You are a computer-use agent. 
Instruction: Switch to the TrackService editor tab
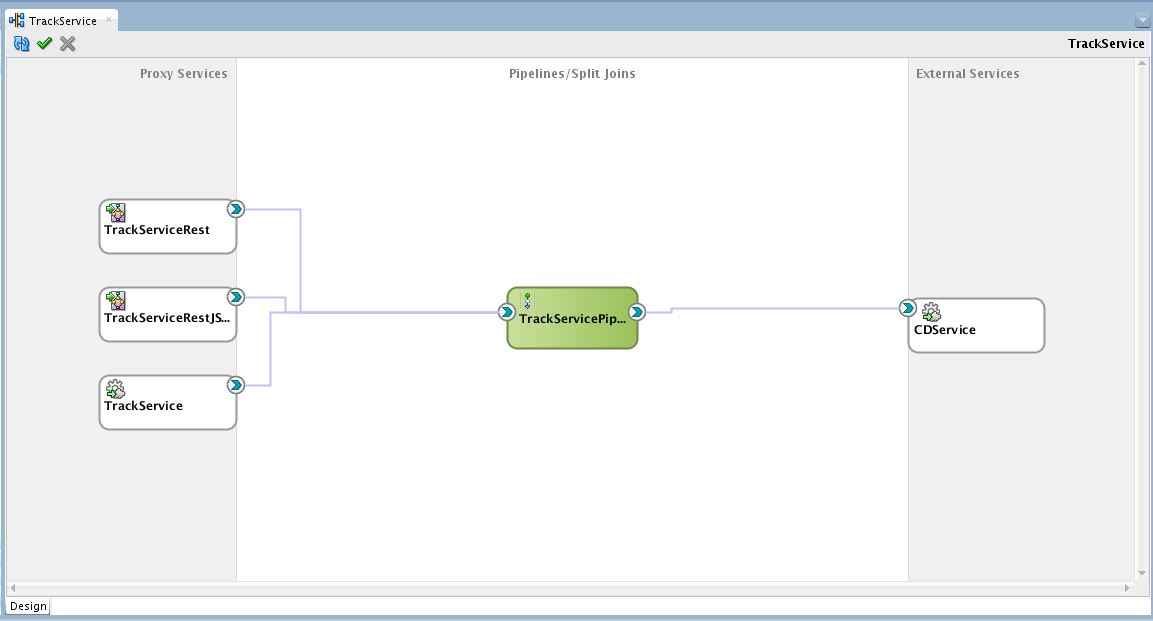tap(62, 20)
